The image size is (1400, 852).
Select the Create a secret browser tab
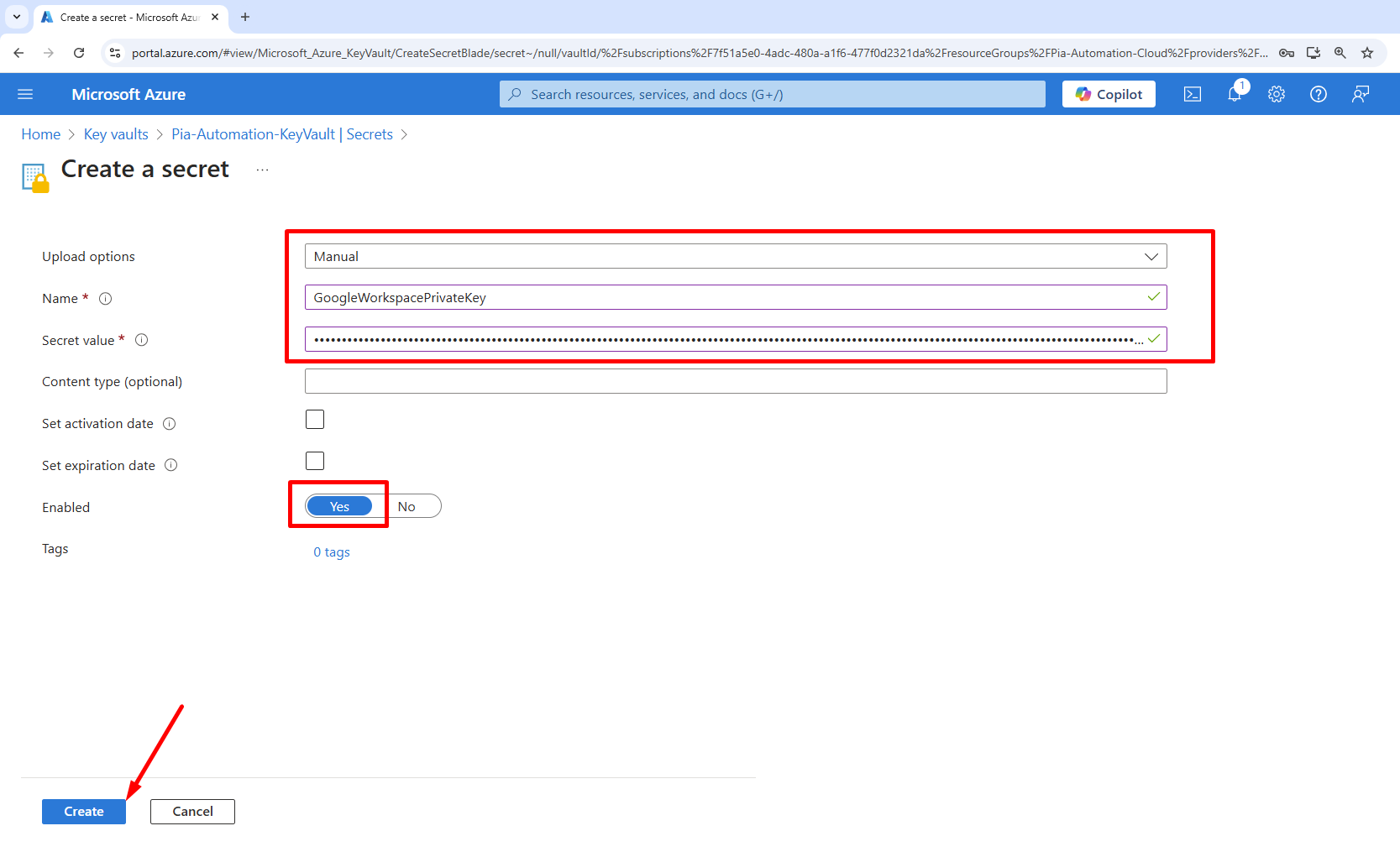point(130,17)
